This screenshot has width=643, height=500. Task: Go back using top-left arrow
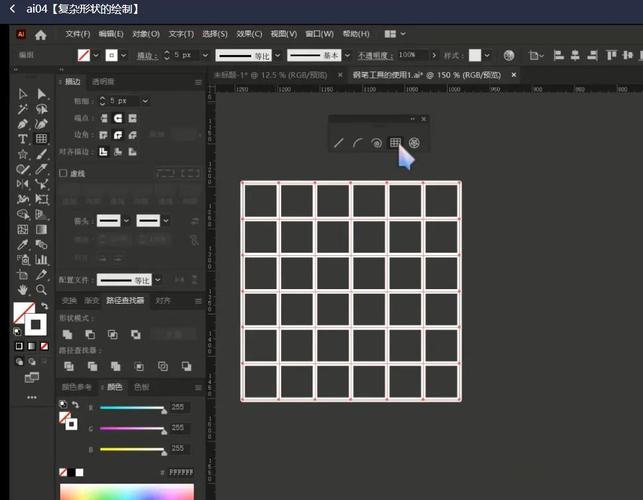(14, 9)
